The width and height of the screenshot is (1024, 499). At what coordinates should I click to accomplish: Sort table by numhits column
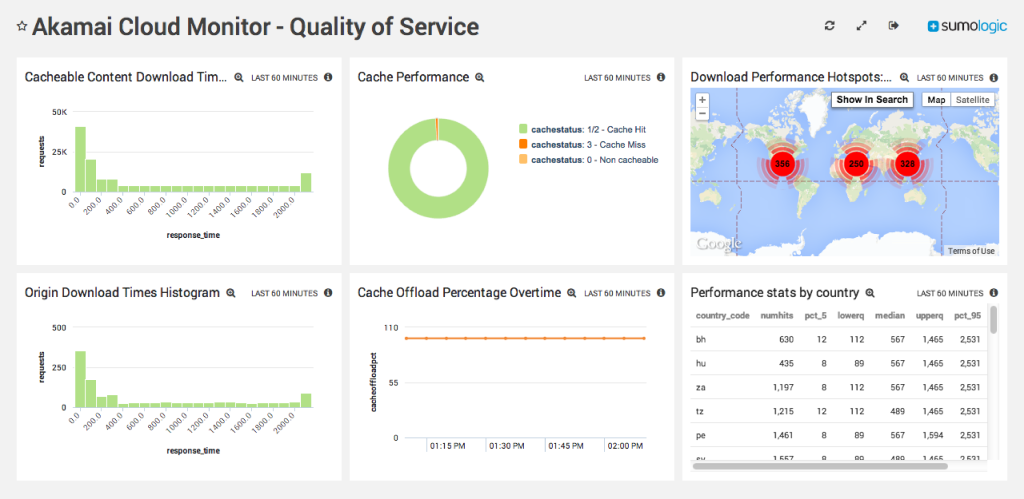tap(776, 315)
